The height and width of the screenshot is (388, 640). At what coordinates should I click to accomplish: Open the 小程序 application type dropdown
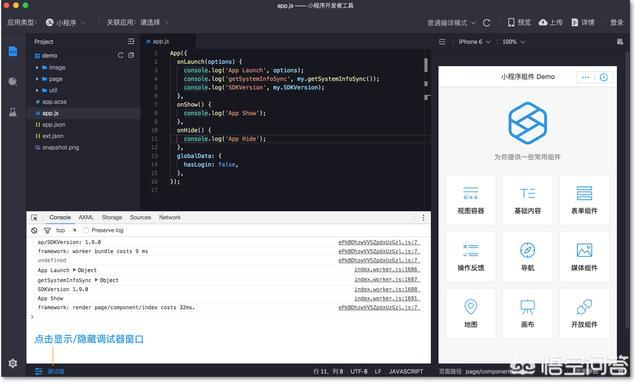pyautogui.click(x=65, y=23)
